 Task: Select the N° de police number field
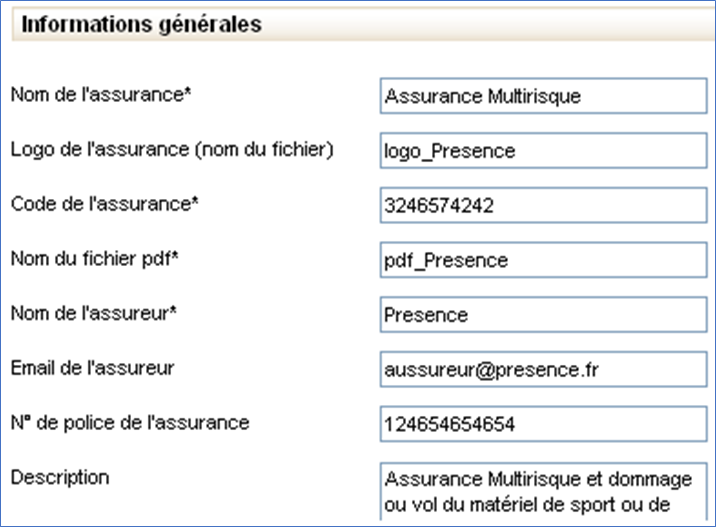tap(543, 424)
